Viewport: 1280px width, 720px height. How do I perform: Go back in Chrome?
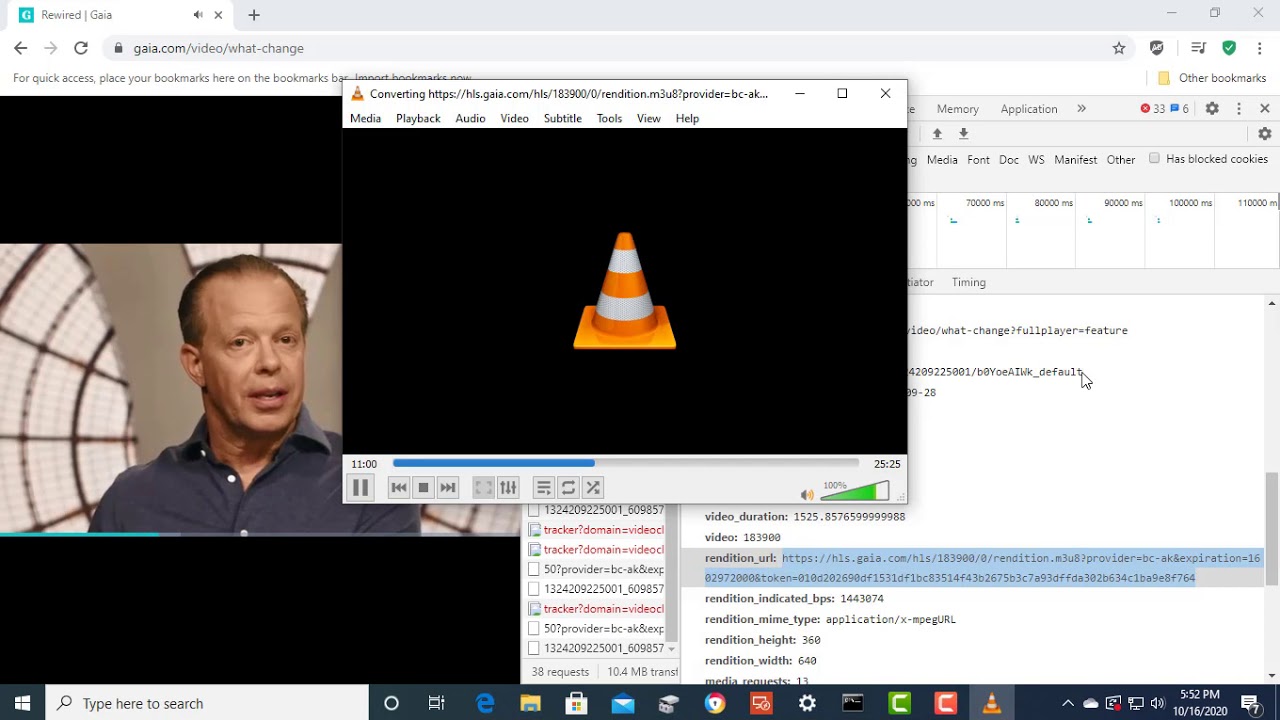tap(21, 48)
